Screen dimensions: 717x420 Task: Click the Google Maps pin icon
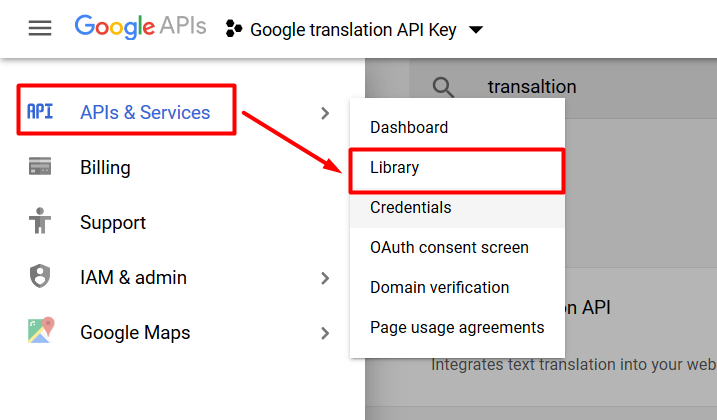[41, 330]
